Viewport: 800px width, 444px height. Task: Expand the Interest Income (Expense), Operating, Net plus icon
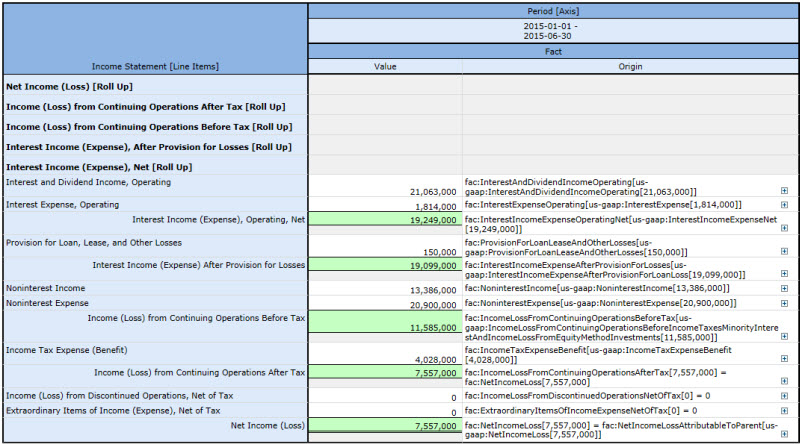[x=784, y=228]
